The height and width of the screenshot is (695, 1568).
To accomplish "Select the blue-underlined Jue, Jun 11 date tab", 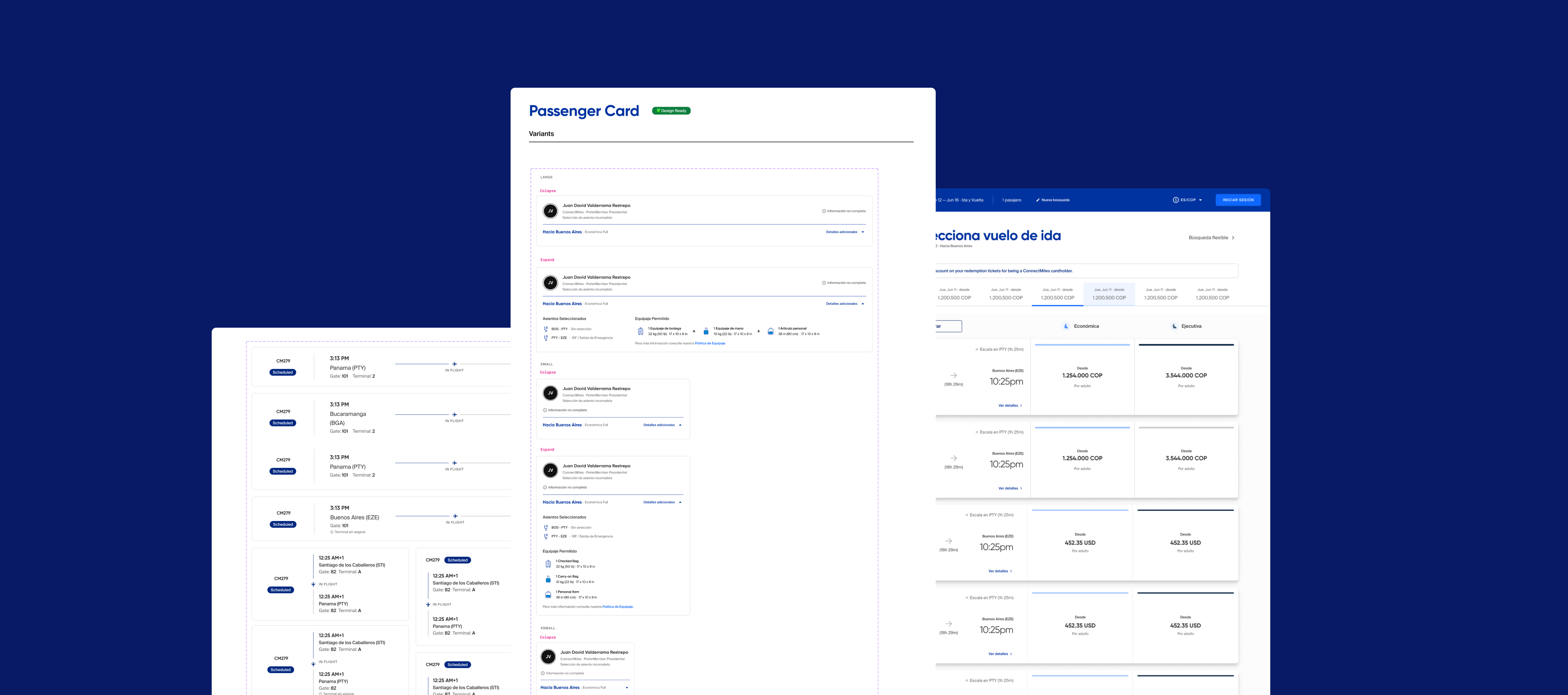I will [1058, 294].
